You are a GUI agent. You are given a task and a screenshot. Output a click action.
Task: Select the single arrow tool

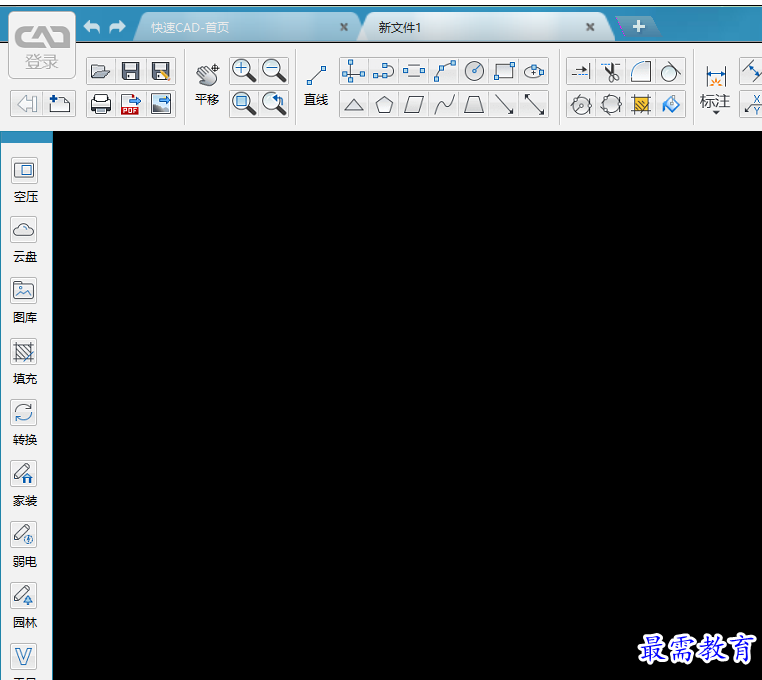coord(504,104)
